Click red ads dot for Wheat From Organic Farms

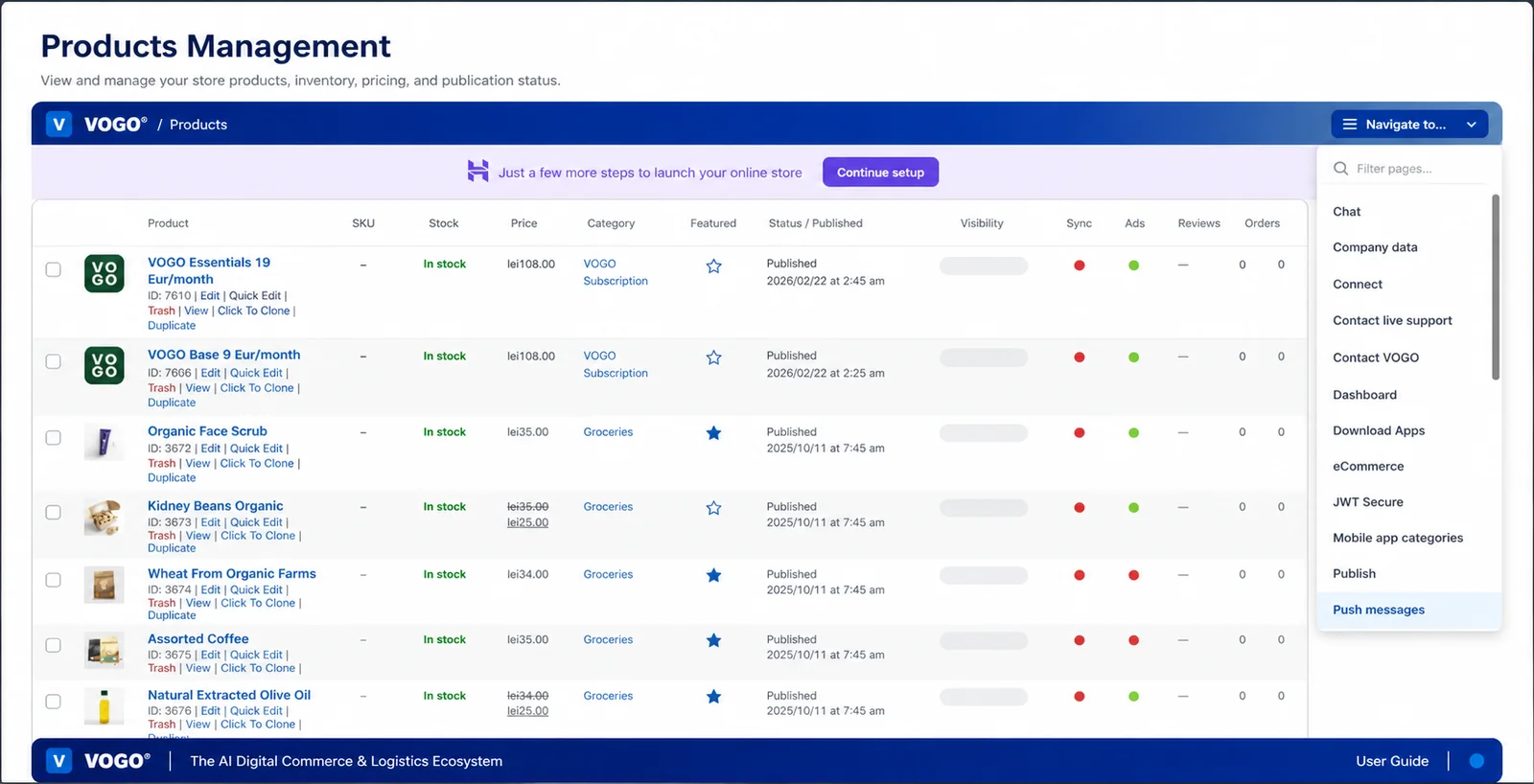pyautogui.click(x=1134, y=575)
